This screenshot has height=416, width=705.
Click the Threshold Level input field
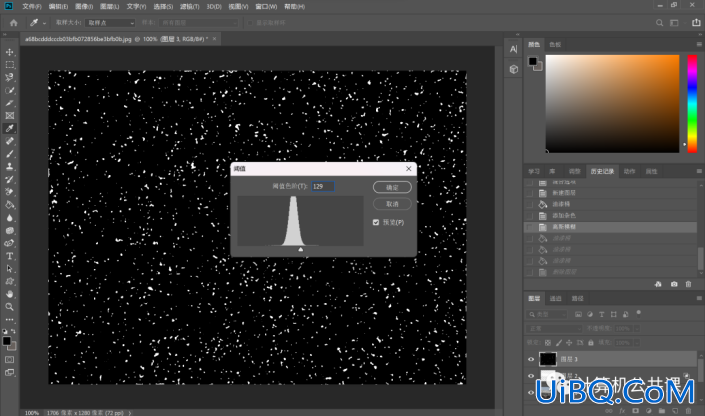(323, 186)
